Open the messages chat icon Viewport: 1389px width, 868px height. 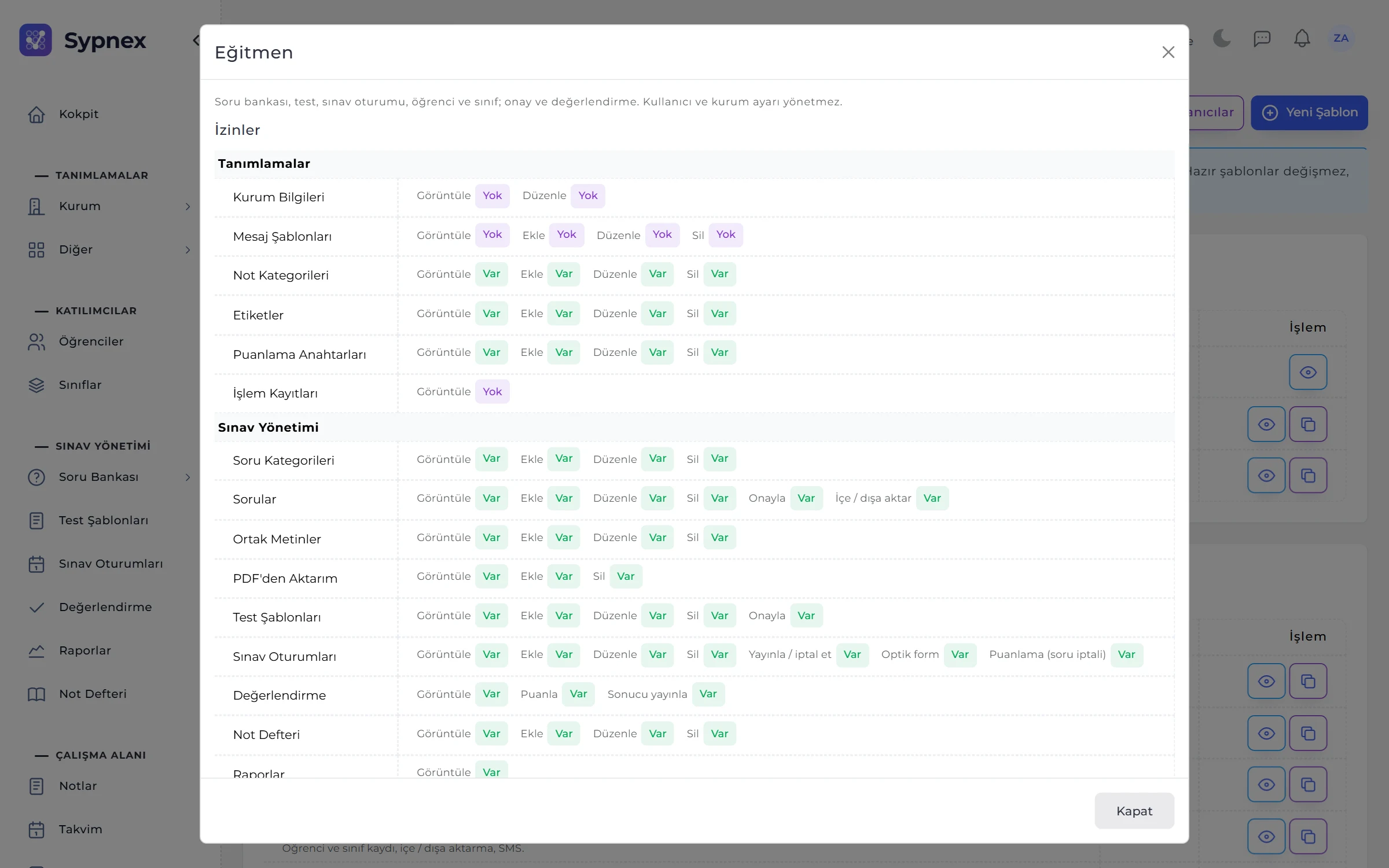click(1262, 39)
